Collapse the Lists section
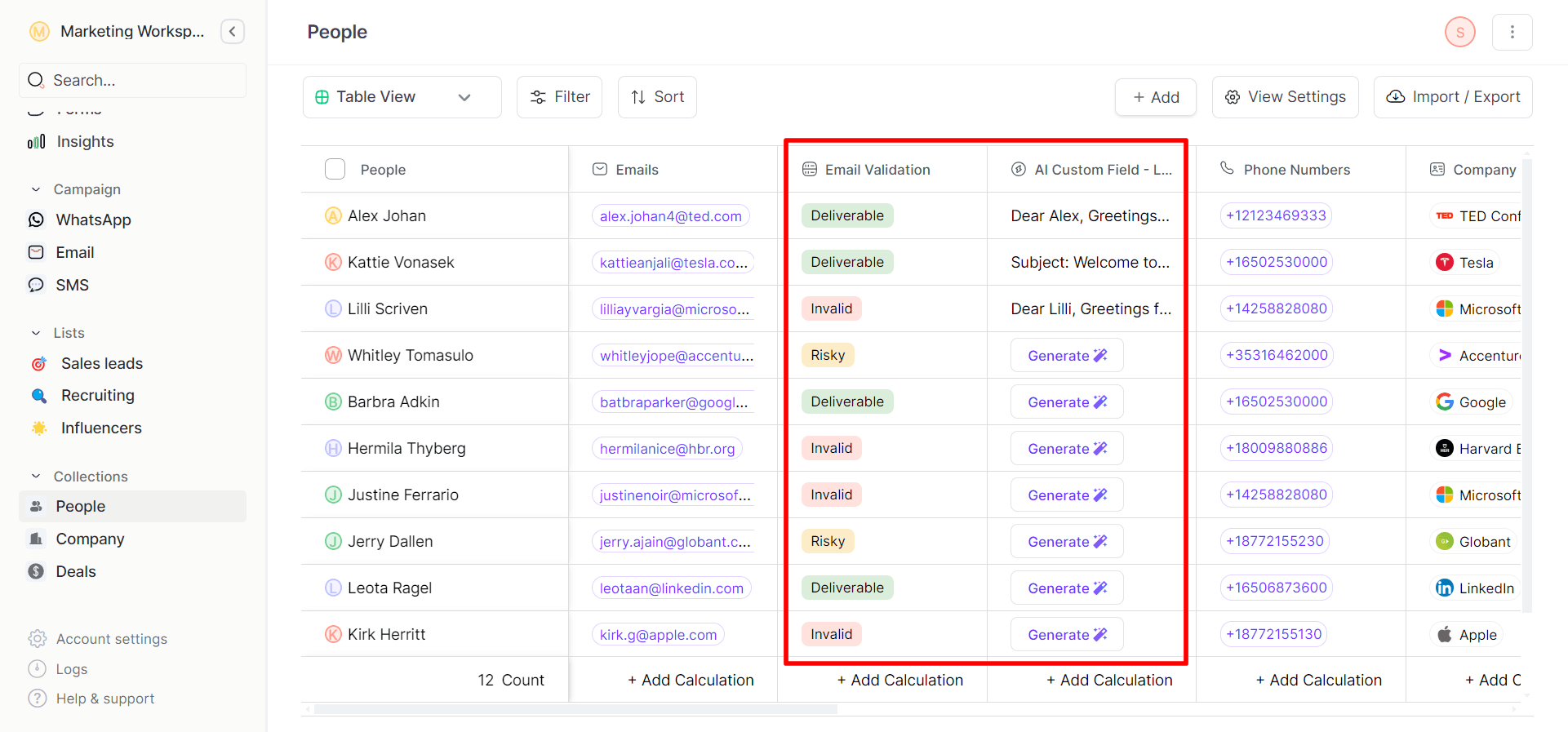Viewport: 1568px width, 732px height. pos(36,333)
